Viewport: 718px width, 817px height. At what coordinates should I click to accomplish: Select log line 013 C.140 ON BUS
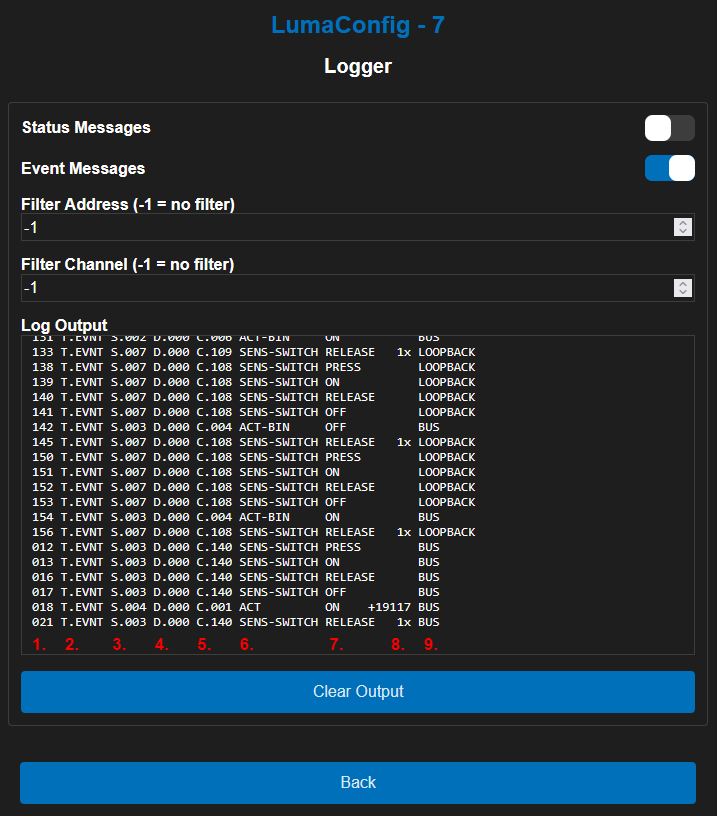[236, 563]
